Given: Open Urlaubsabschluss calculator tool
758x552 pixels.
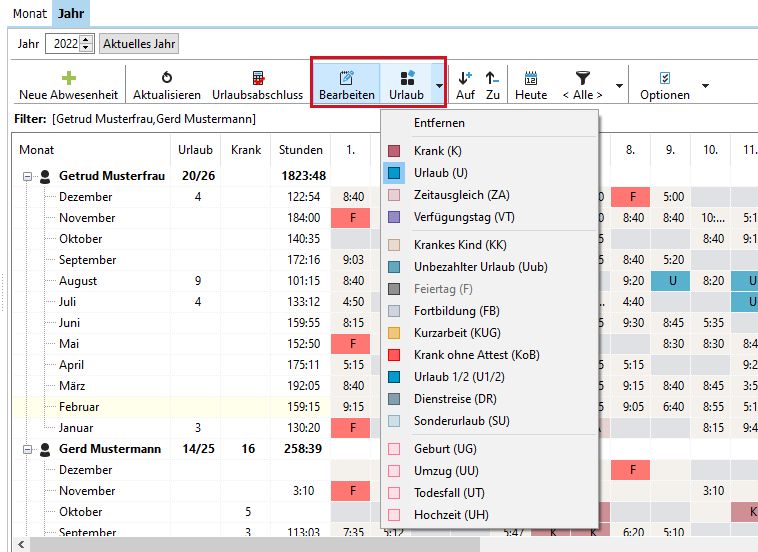Looking at the screenshot, I should coord(257,77).
